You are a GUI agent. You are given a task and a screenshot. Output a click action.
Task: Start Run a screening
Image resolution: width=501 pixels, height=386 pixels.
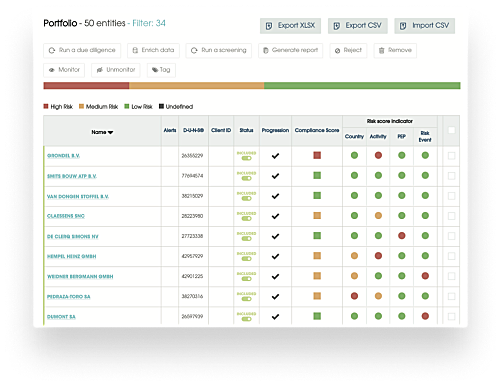point(219,50)
